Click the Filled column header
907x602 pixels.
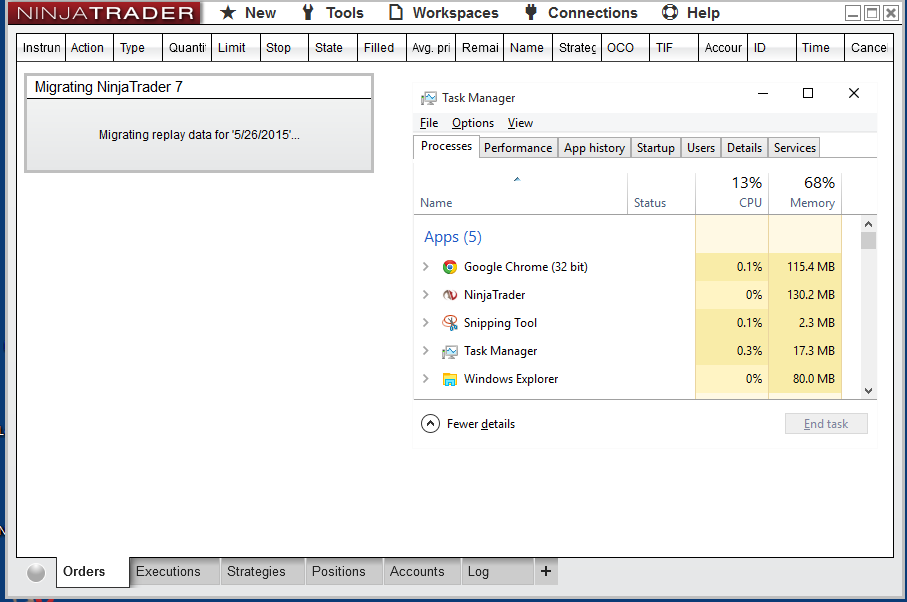coord(381,48)
